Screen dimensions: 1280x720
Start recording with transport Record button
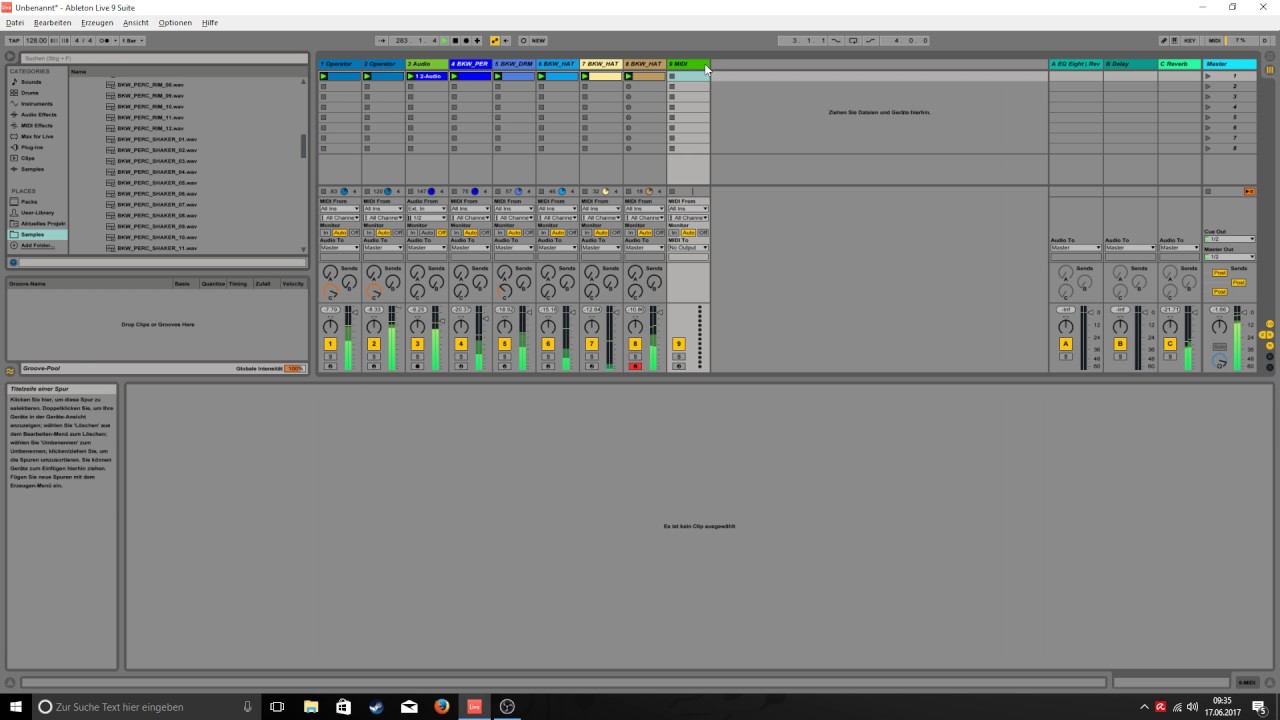tap(466, 41)
